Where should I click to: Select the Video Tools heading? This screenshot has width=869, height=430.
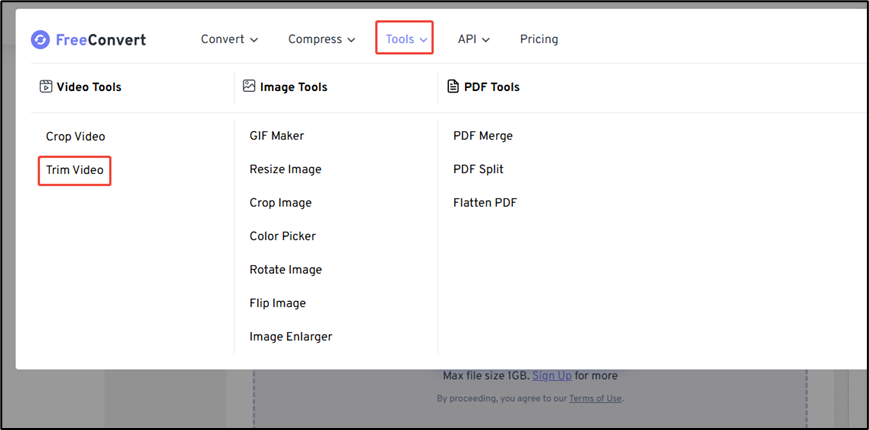tap(89, 87)
